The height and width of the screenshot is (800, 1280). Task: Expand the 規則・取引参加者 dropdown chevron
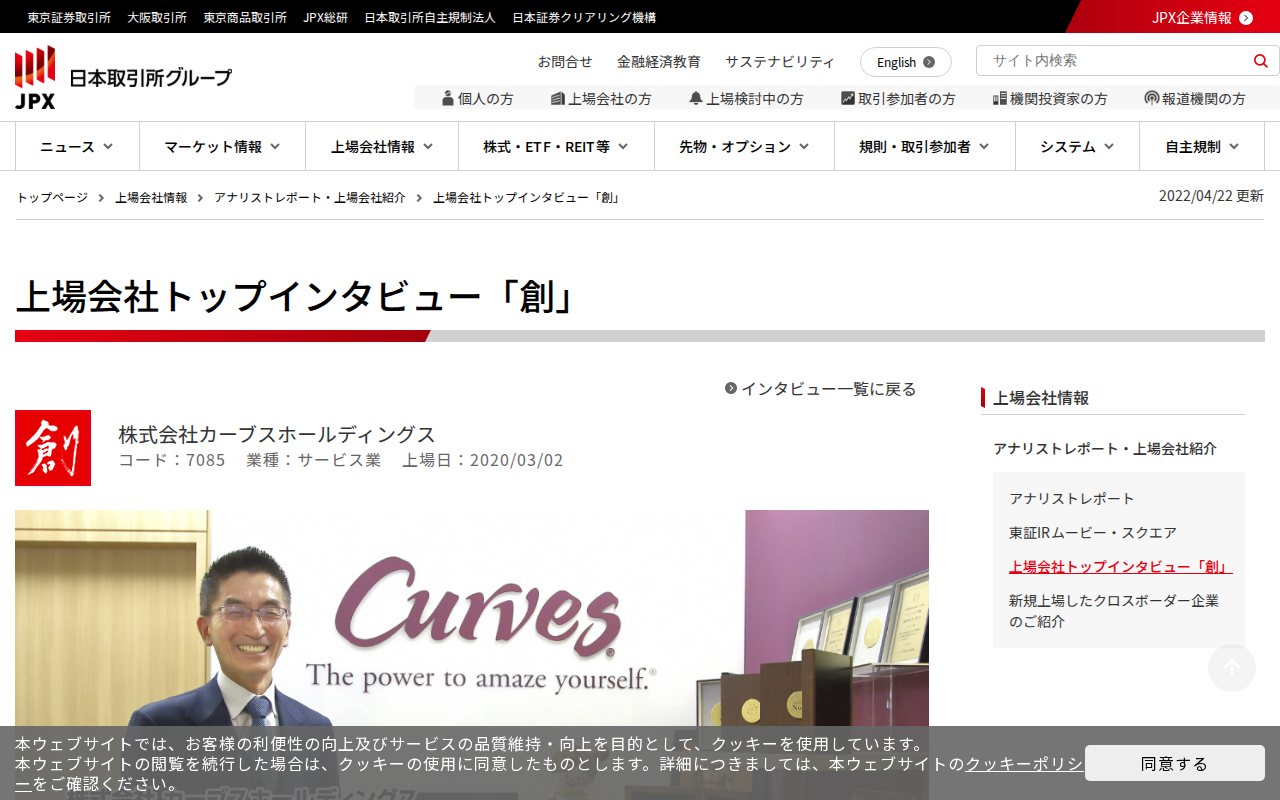coord(984,147)
